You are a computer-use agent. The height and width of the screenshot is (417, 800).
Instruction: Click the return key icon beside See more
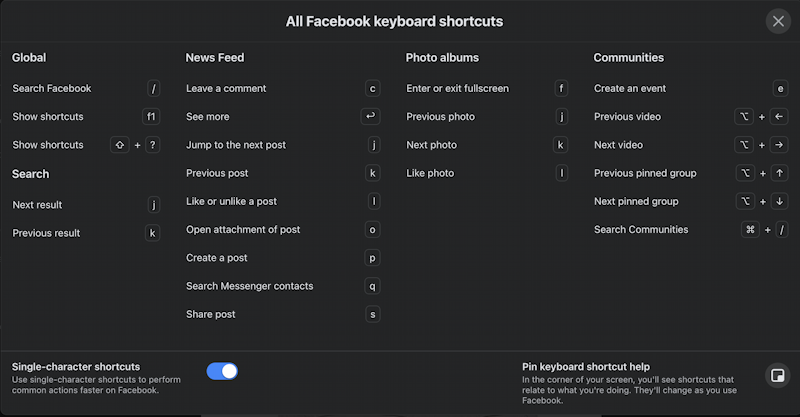pyautogui.click(x=370, y=116)
